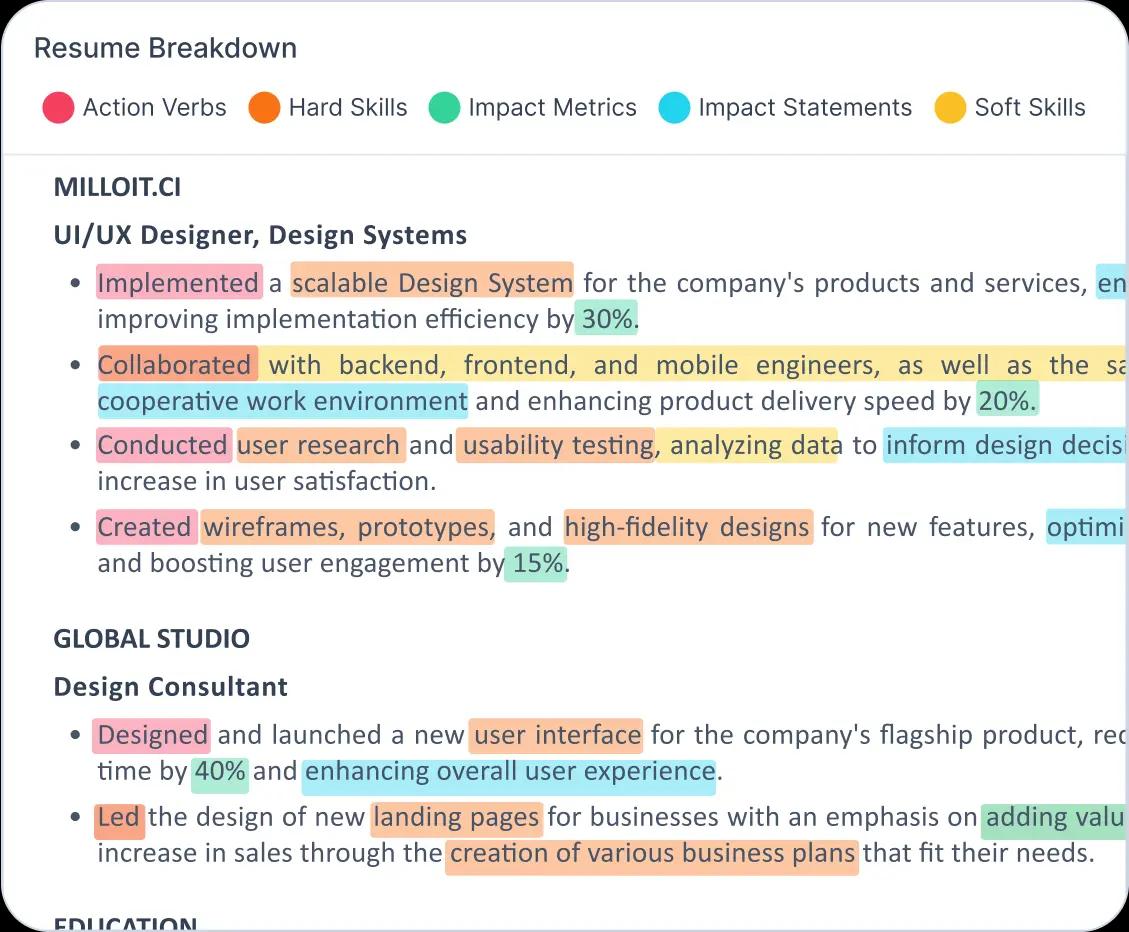Viewport: 1129px width, 932px height.
Task: Click the highlighted word "Collaborated"
Action: click(x=177, y=365)
